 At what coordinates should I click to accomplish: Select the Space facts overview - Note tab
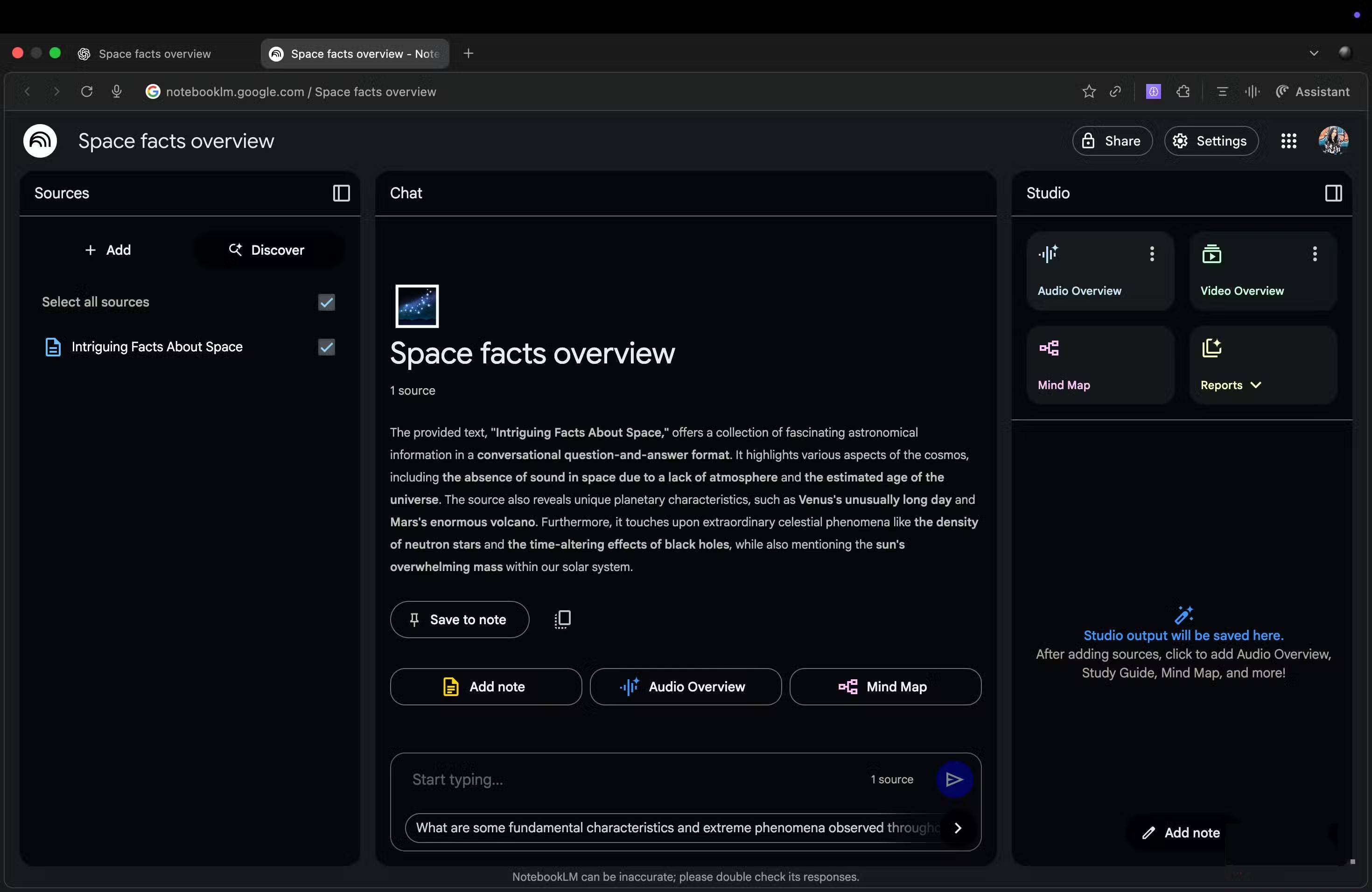355,54
